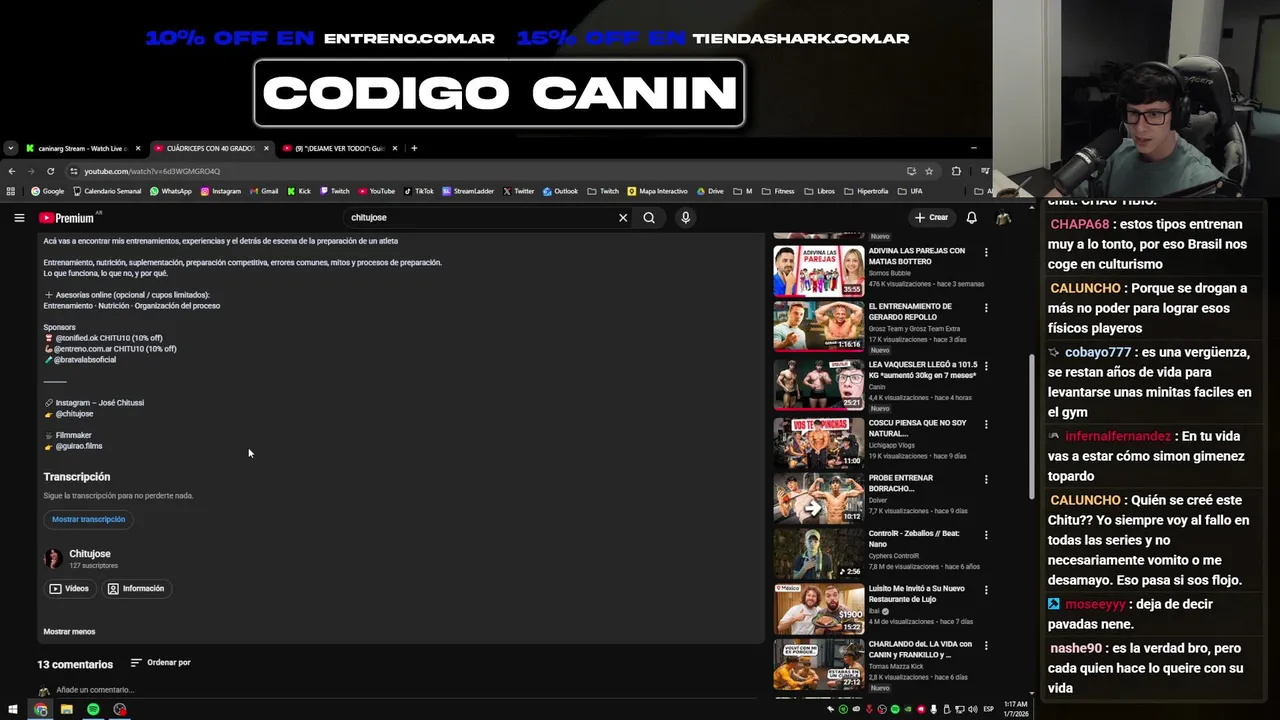Click the YouTube page vertical scrollbar
This screenshot has width=1280, height=720.
click(1032, 428)
